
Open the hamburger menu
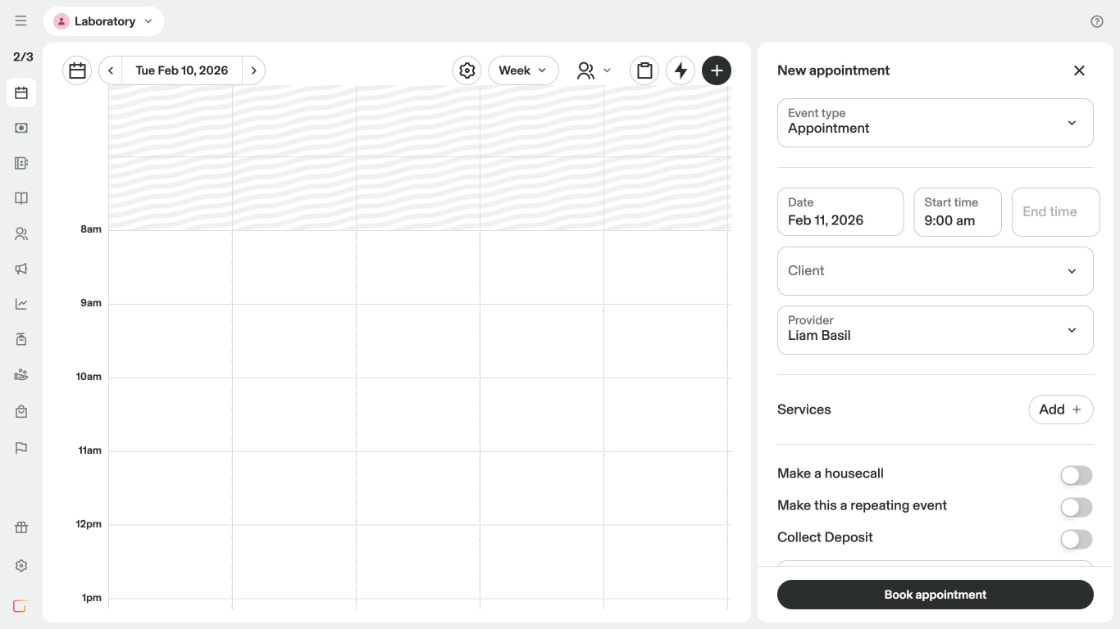click(21, 21)
